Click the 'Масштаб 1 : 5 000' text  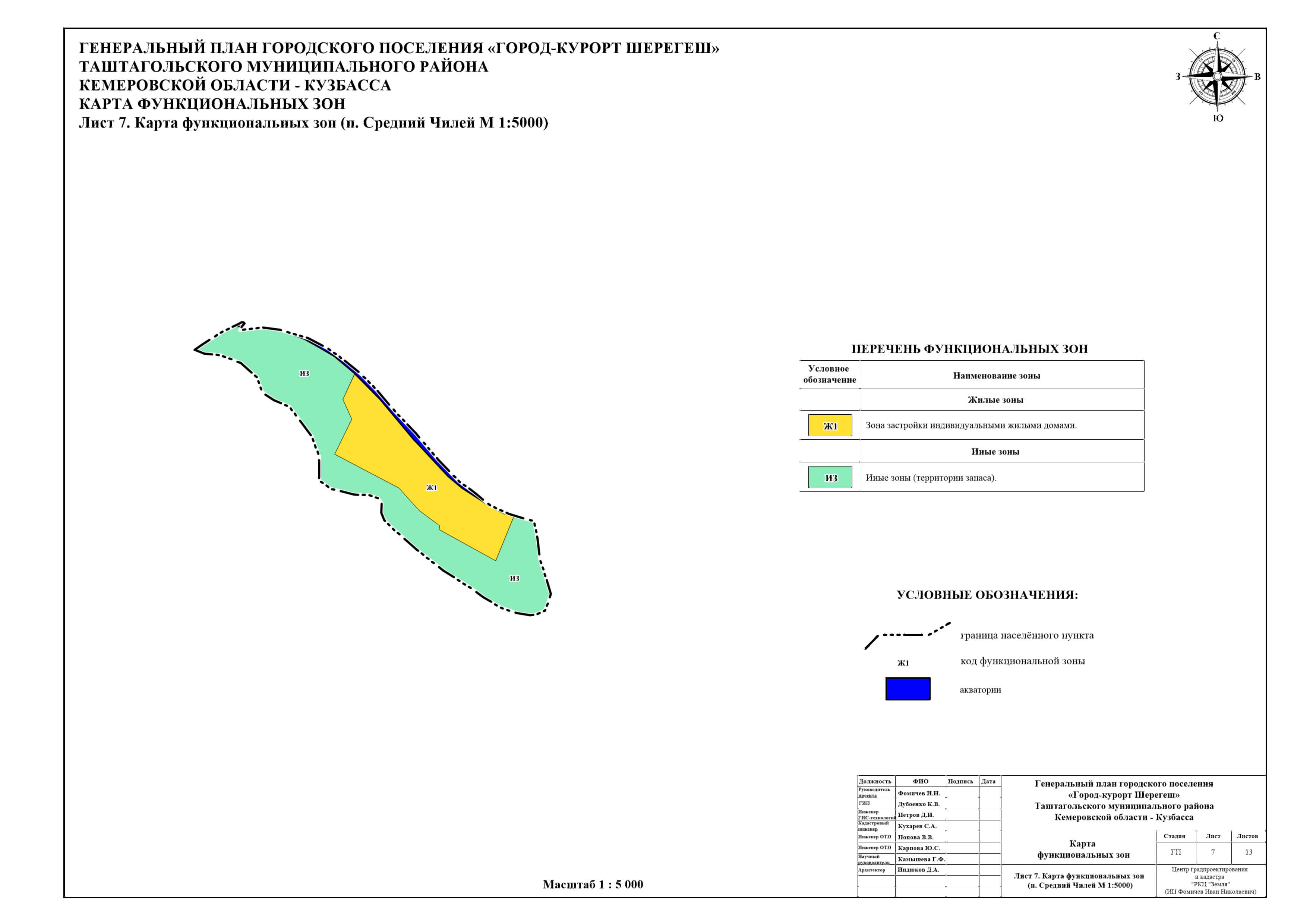(592, 884)
